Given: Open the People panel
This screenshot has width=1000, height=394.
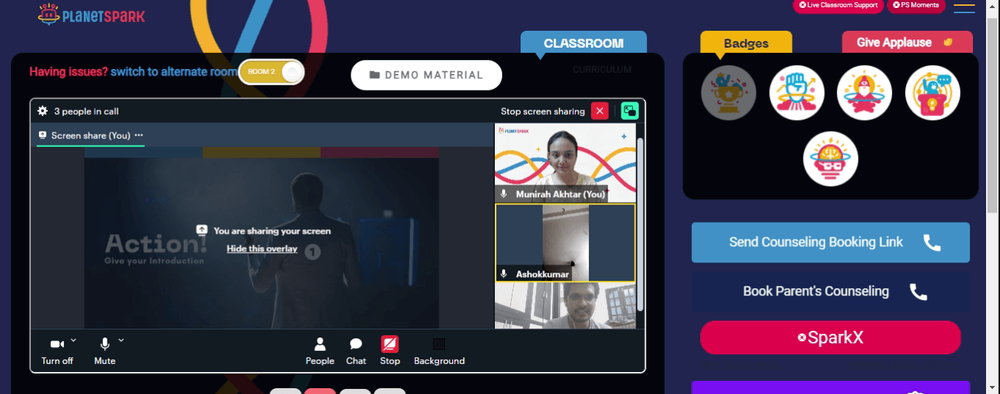Looking at the screenshot, I should [320, 351].
